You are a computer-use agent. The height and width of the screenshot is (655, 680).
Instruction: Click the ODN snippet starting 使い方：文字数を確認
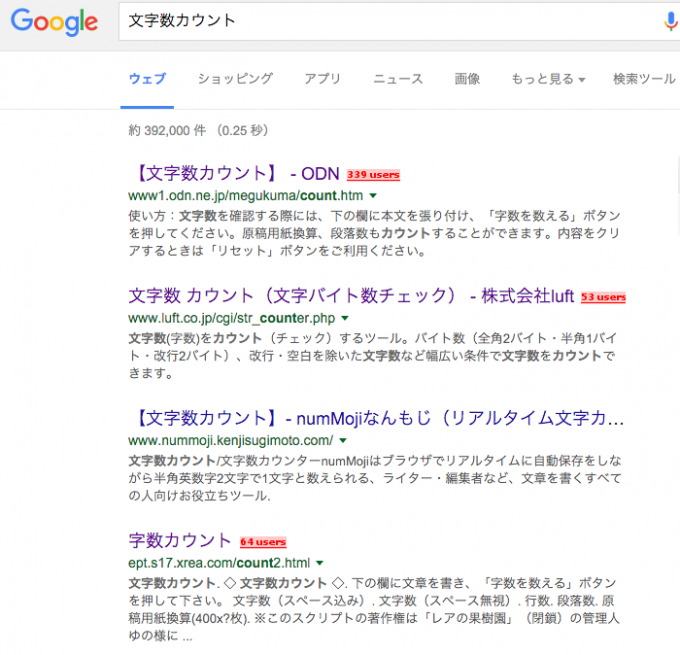pos(375,233)
